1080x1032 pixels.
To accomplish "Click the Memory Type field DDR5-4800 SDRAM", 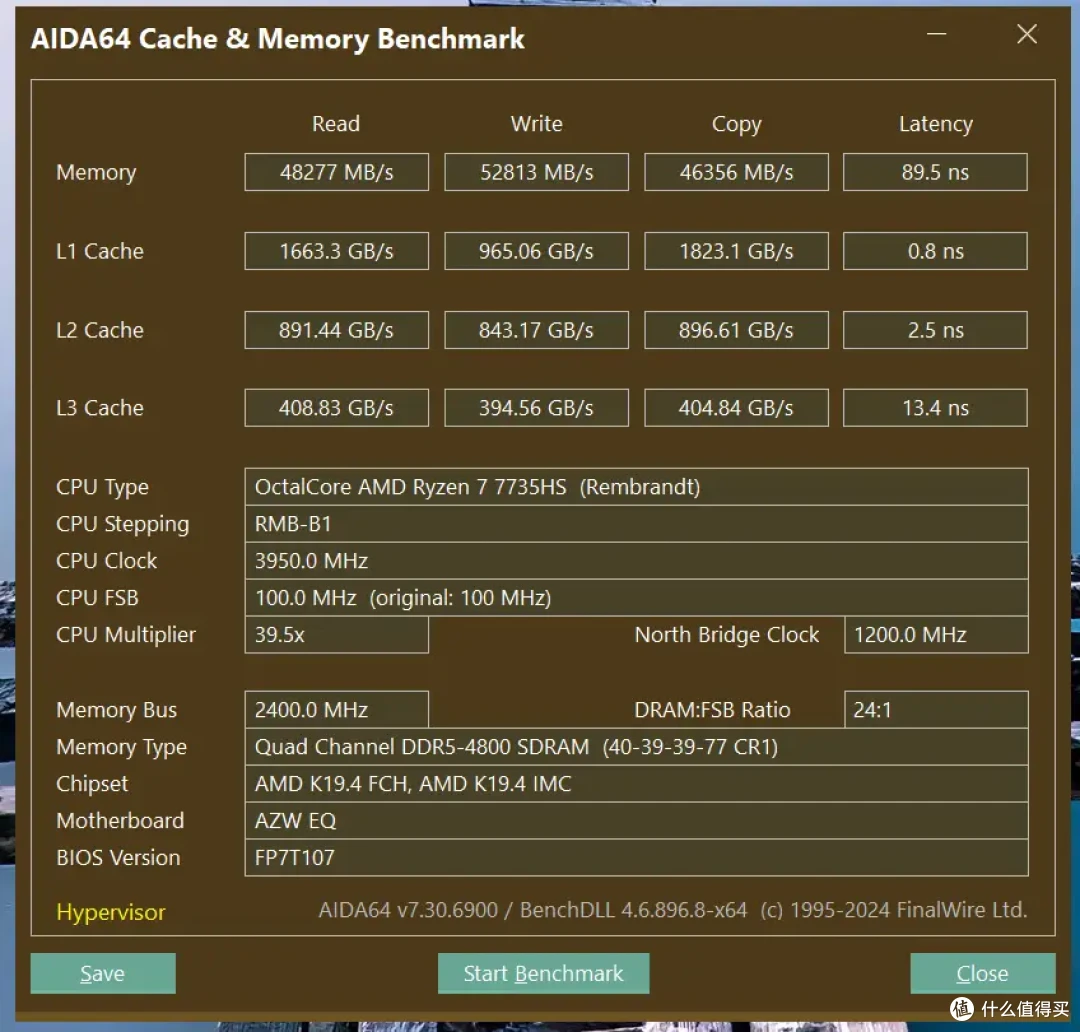I will 636,747.
